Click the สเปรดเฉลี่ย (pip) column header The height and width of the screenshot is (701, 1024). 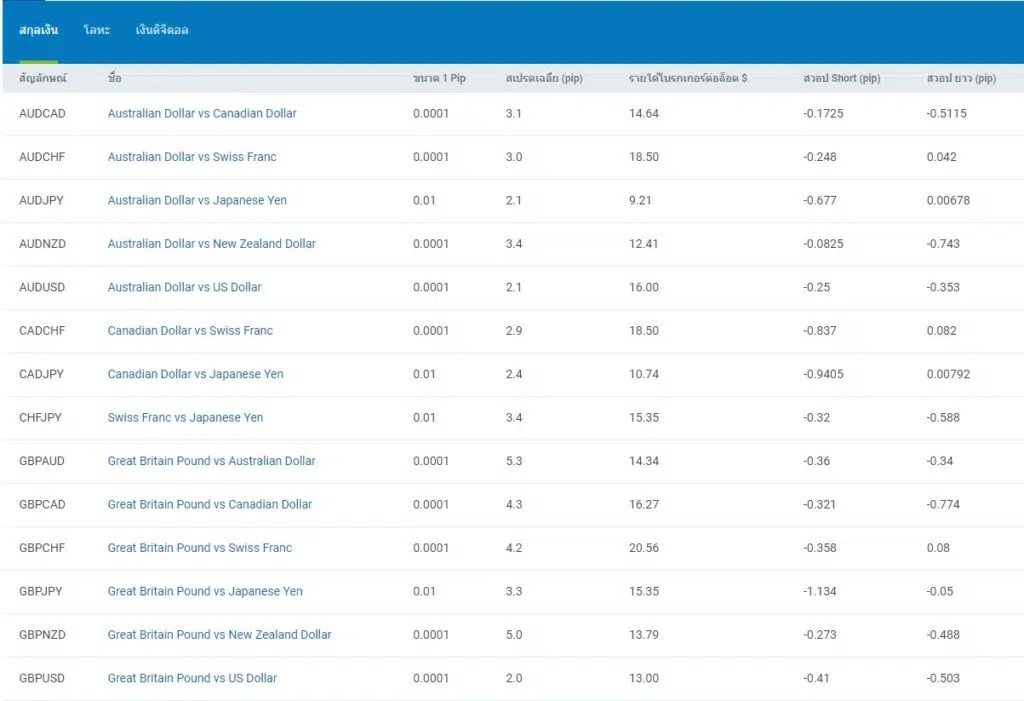coord(544,78)
